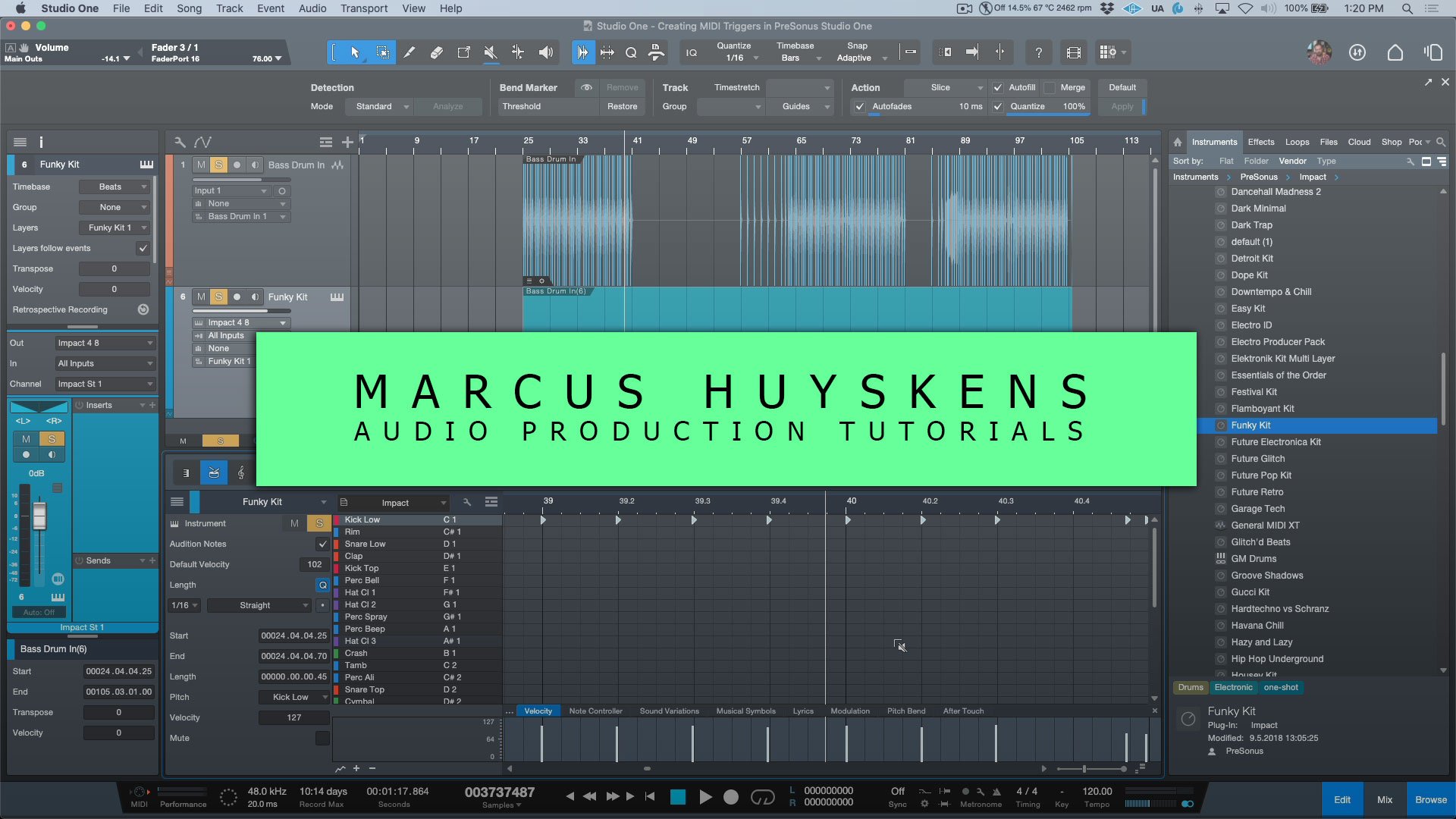Screen dimensions: 1456x819
Task: Open Pitch Kick Low dropdown
Action: coord(294,697)
